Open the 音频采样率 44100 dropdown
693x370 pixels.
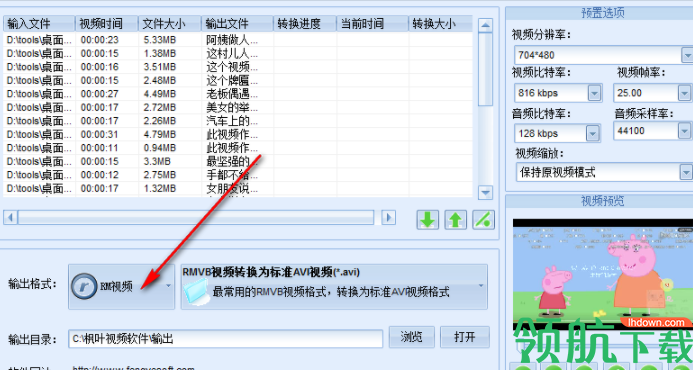[685, 131]
